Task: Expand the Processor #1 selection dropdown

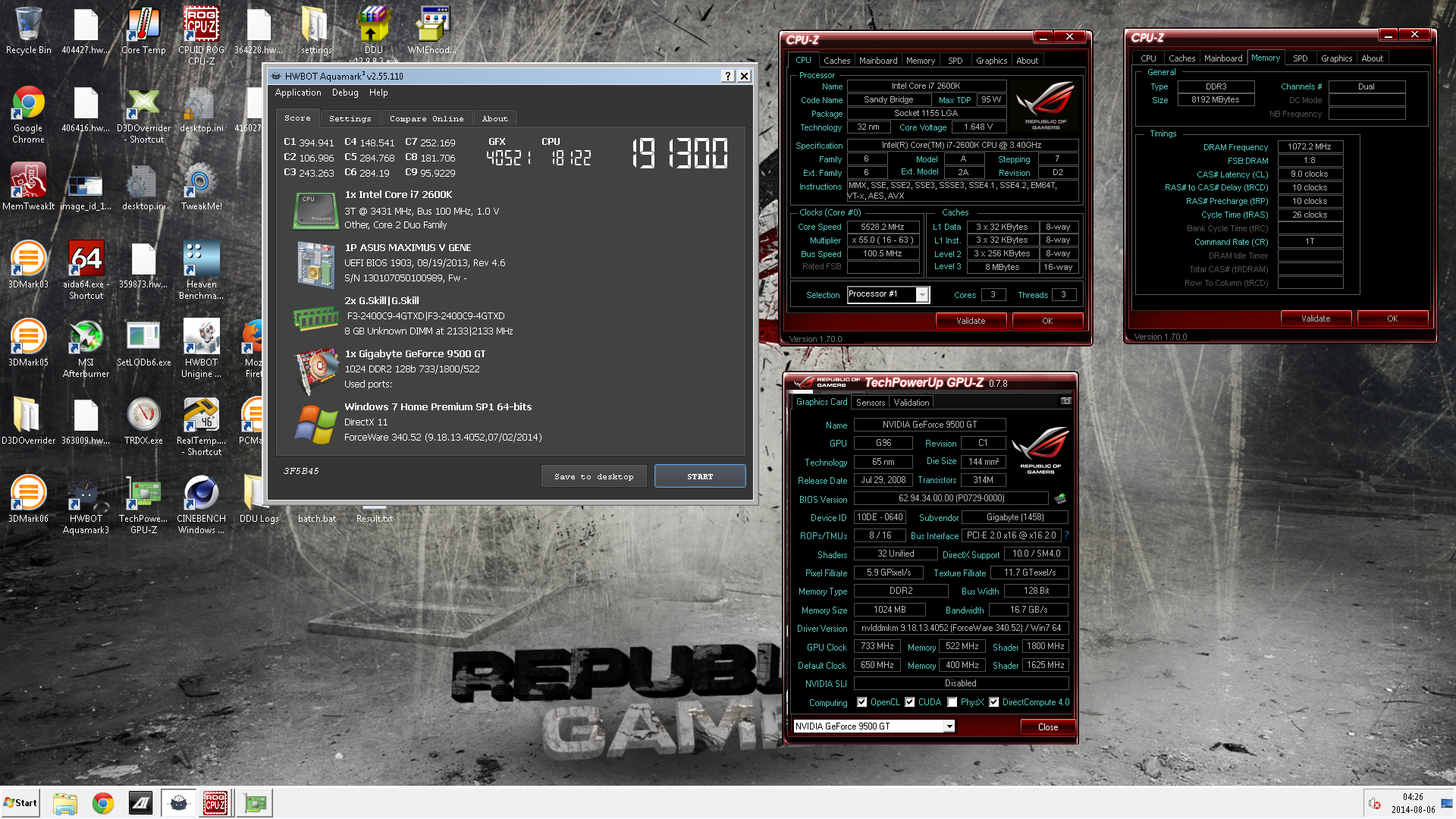Action: (x=922, y=294)
